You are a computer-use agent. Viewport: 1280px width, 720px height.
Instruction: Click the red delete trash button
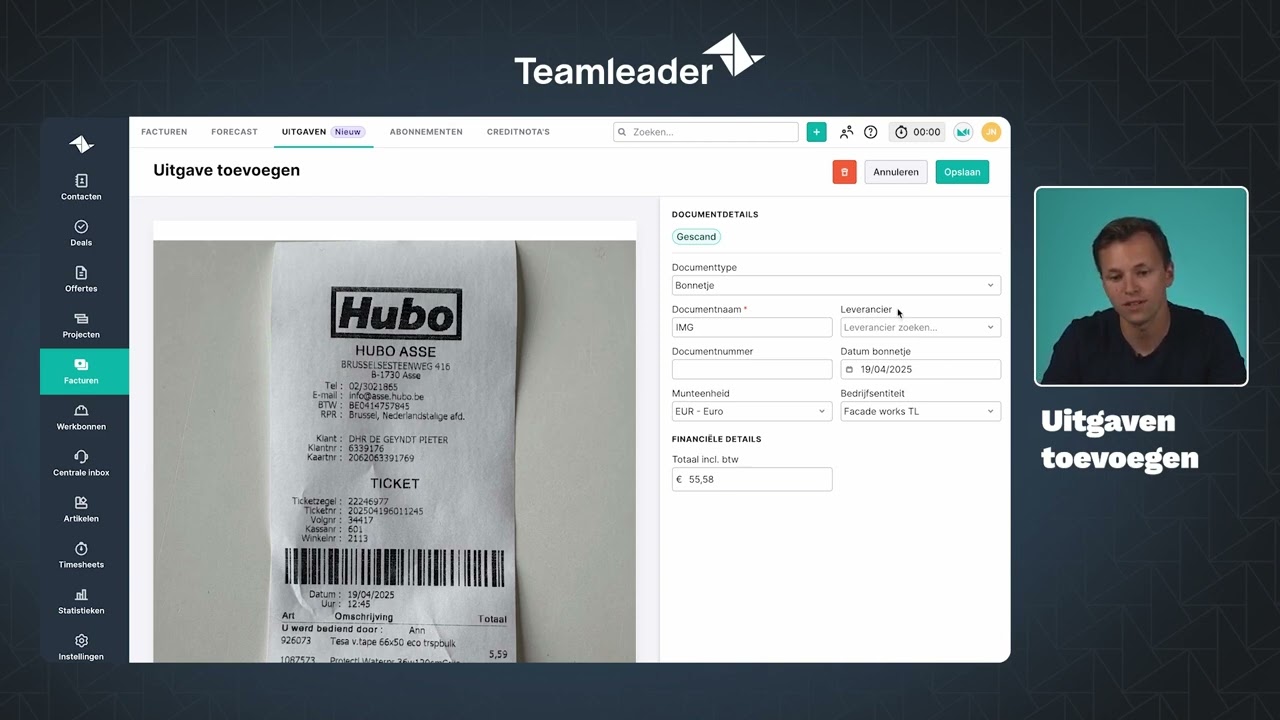click(844, 172)
